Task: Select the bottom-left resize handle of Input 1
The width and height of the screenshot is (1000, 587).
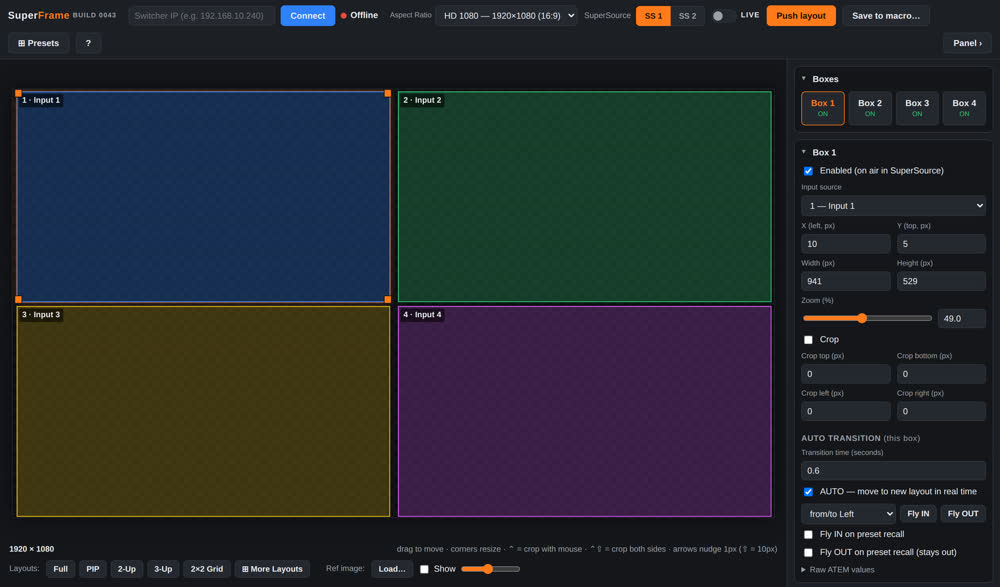Action: pyautogui.click(x=18, y=299)
